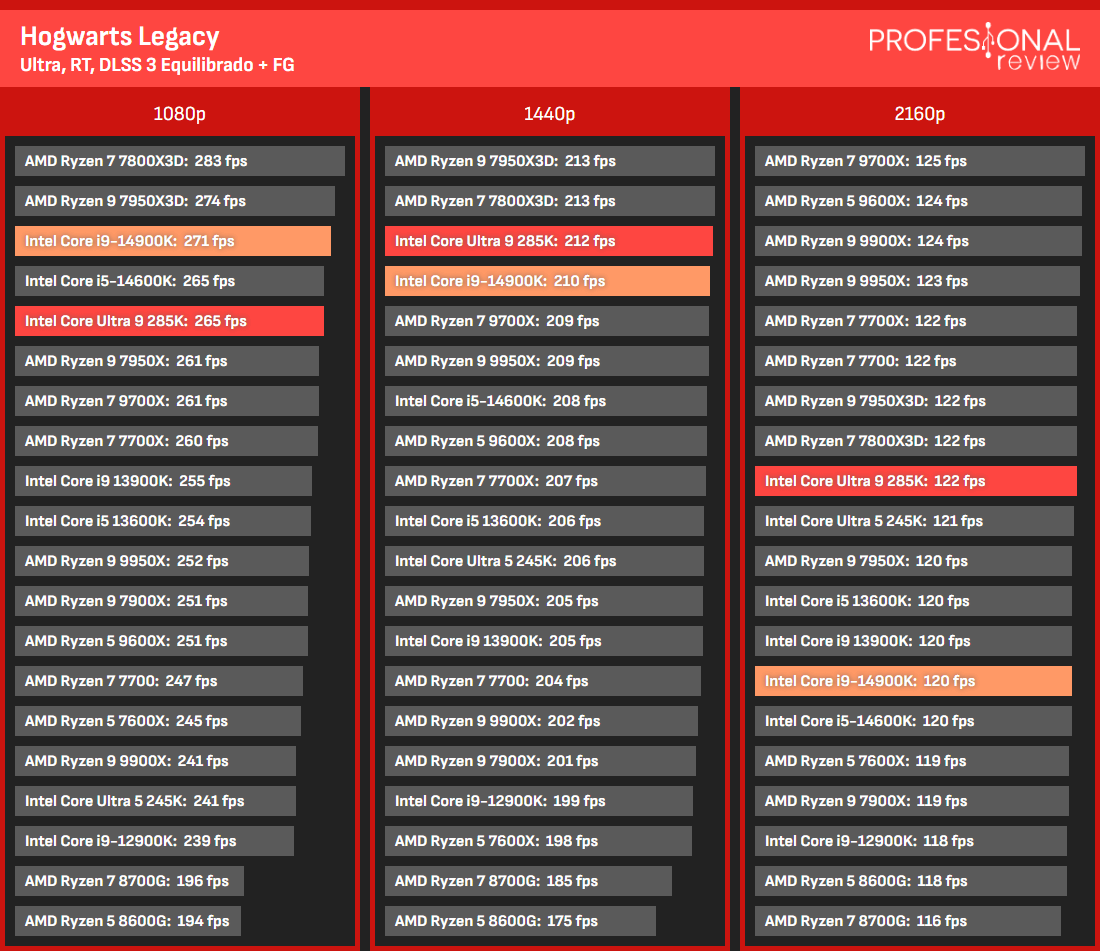Click Intel Core Ultra 9 285K 212 fps bar
1100x951 pixels.
pyautogui.click(x=549, y=241)
